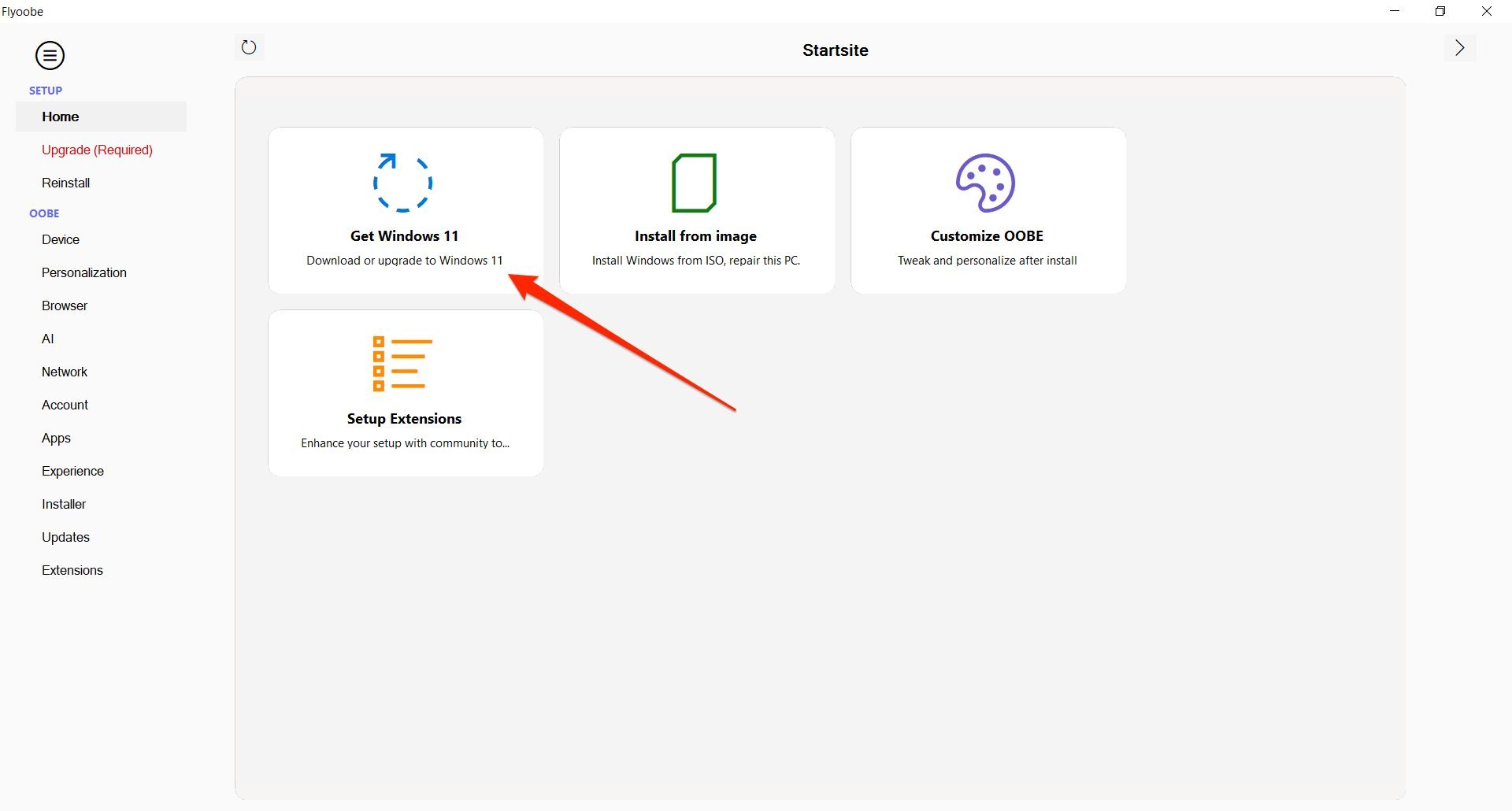Open the hamburger menu icon
Viewport: 1512px width, 811px height.
pos(50,56)
